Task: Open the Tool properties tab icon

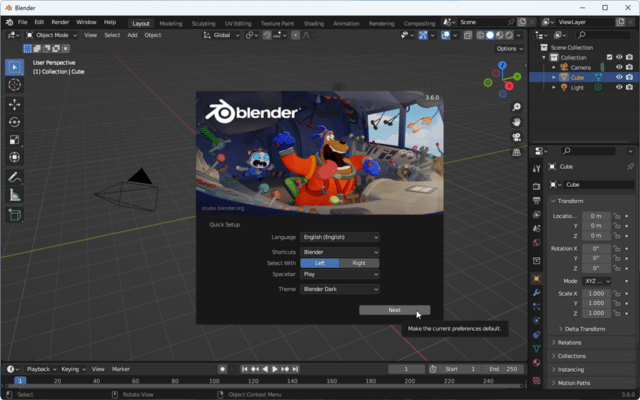Action: [537, 169]
